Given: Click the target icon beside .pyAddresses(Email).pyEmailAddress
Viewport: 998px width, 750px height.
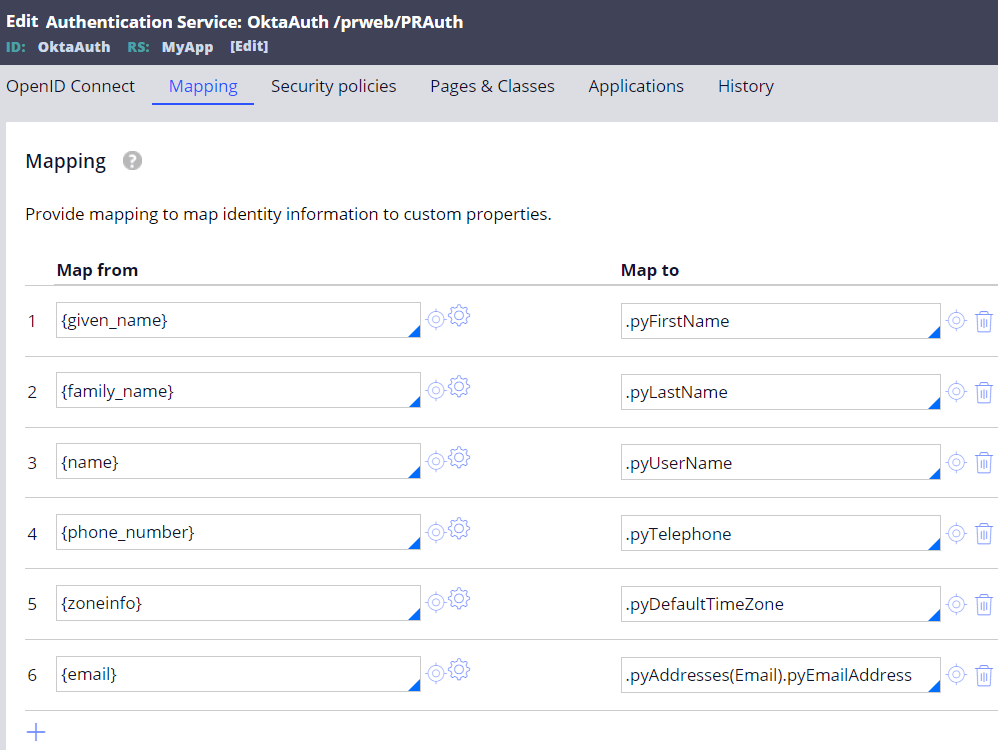Looking at the screenshot, I should [956, 675].
